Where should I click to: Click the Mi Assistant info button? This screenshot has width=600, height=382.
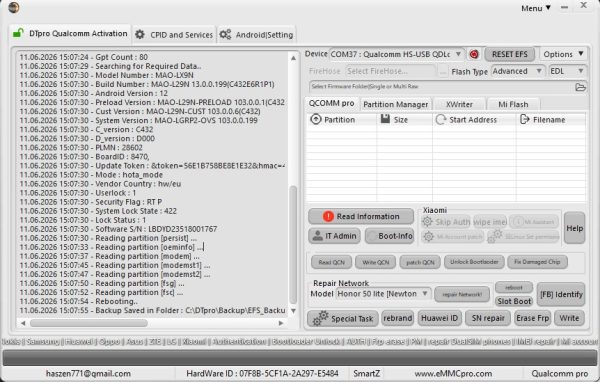534,222
